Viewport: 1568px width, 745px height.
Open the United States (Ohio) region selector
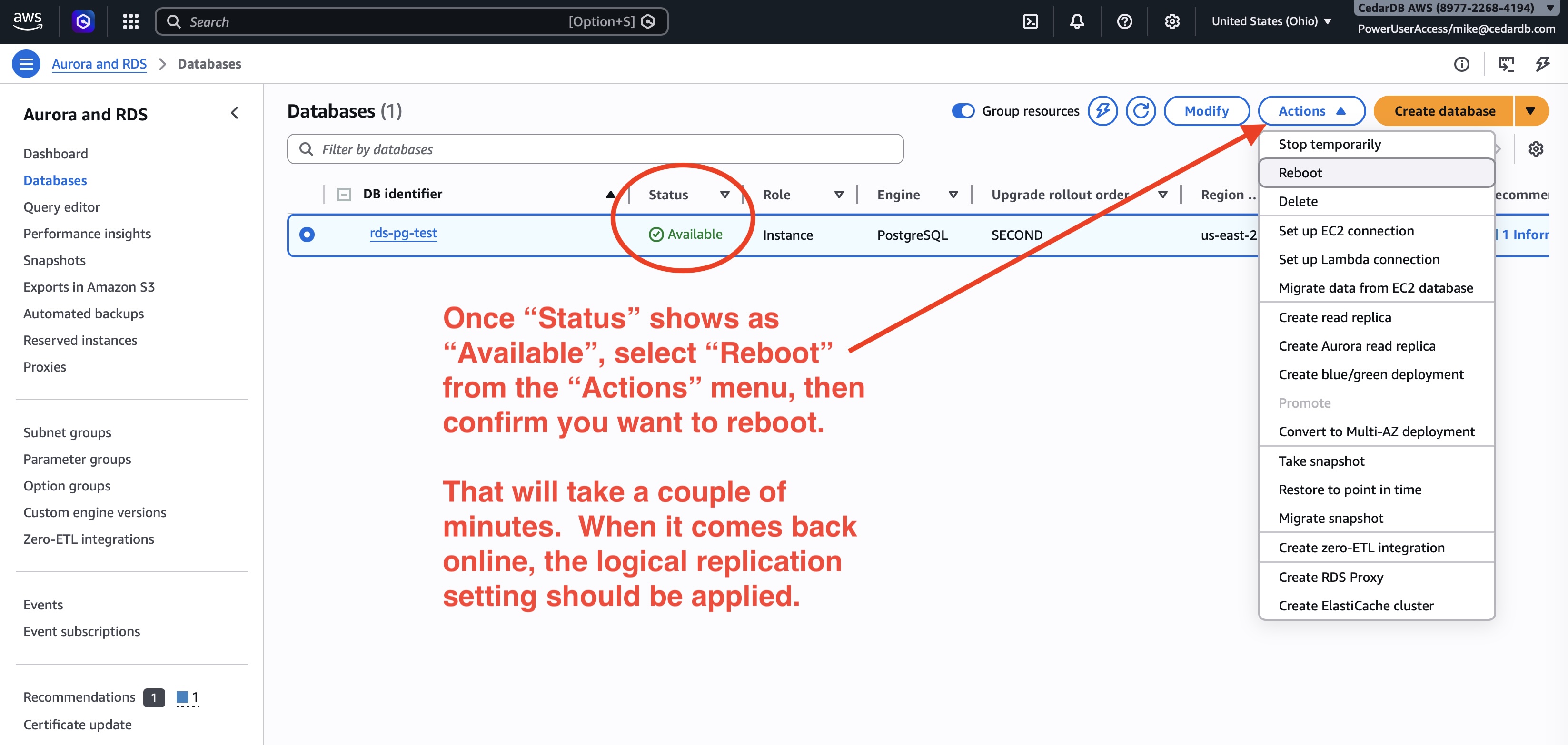pyautogui.click(x=1271, y=22)
